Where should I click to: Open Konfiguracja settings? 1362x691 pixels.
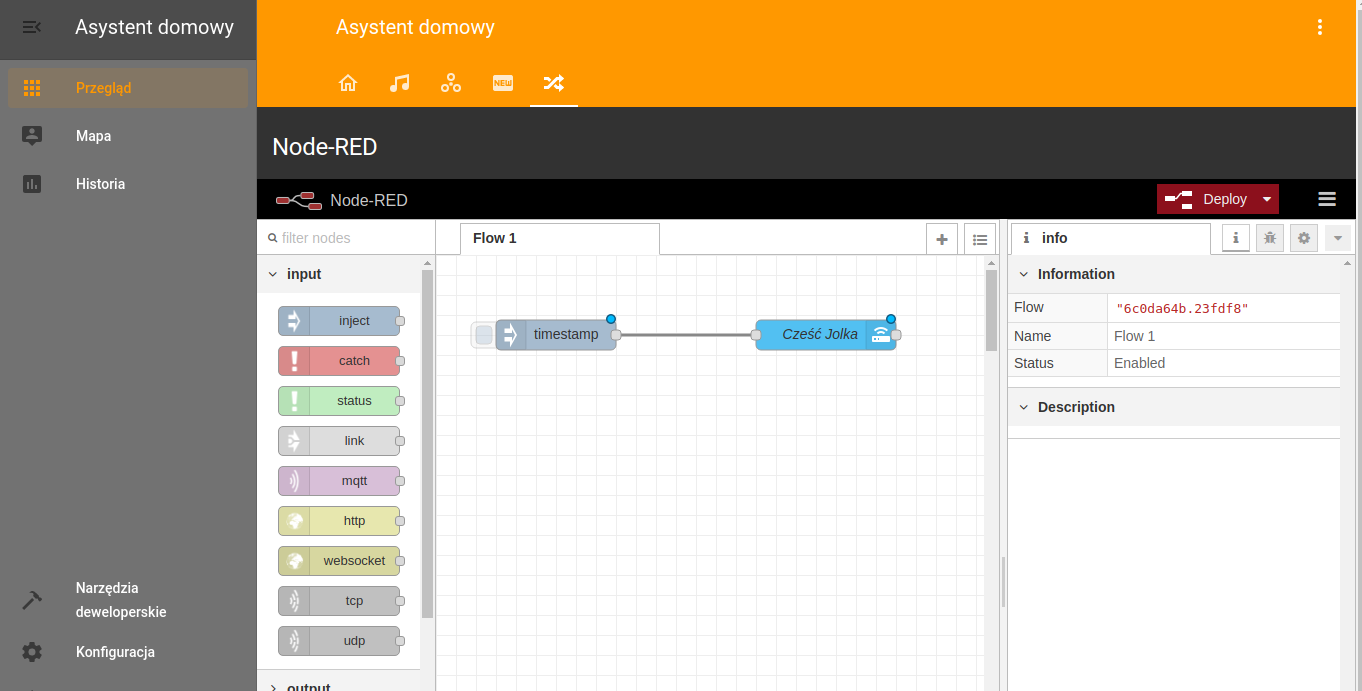click(x=128, y=652)
